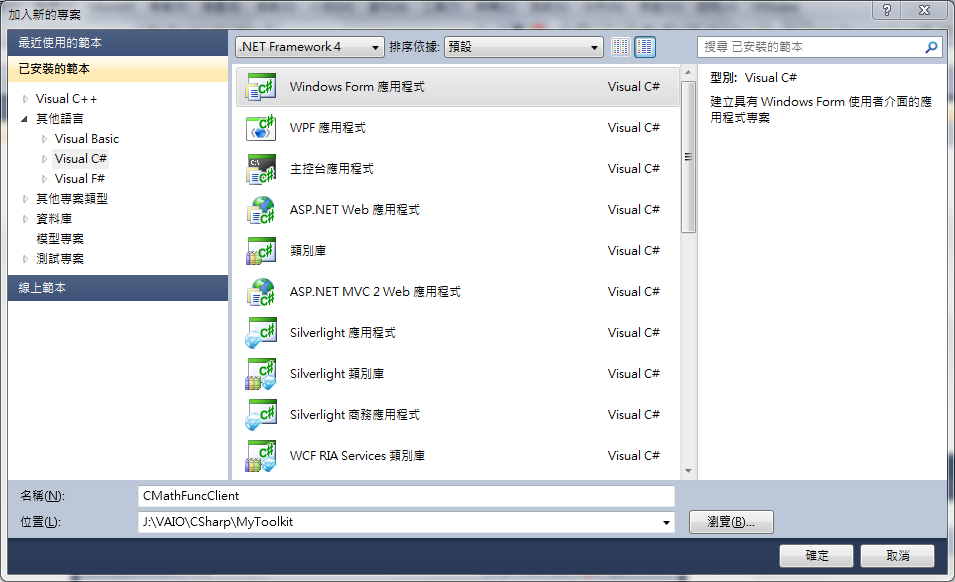Expand the Visual C# tree node
The width and height of the screenshot is (955, 582).
click(44, 159)
